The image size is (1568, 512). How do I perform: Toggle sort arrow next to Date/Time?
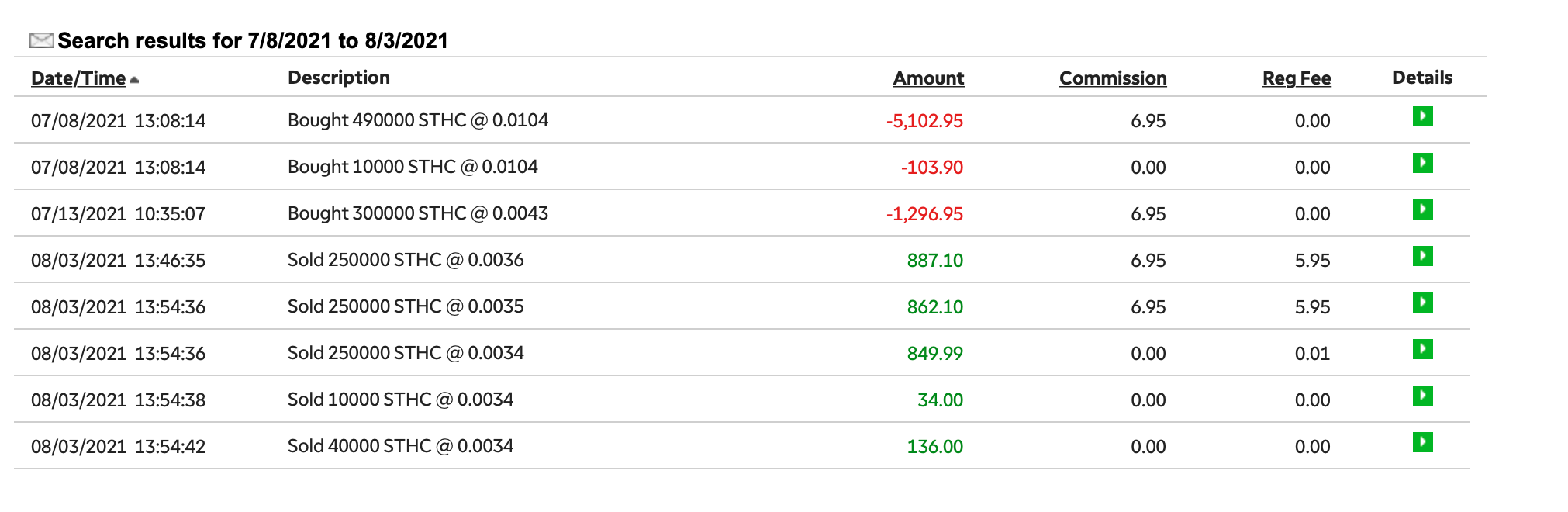coord(134,80)
